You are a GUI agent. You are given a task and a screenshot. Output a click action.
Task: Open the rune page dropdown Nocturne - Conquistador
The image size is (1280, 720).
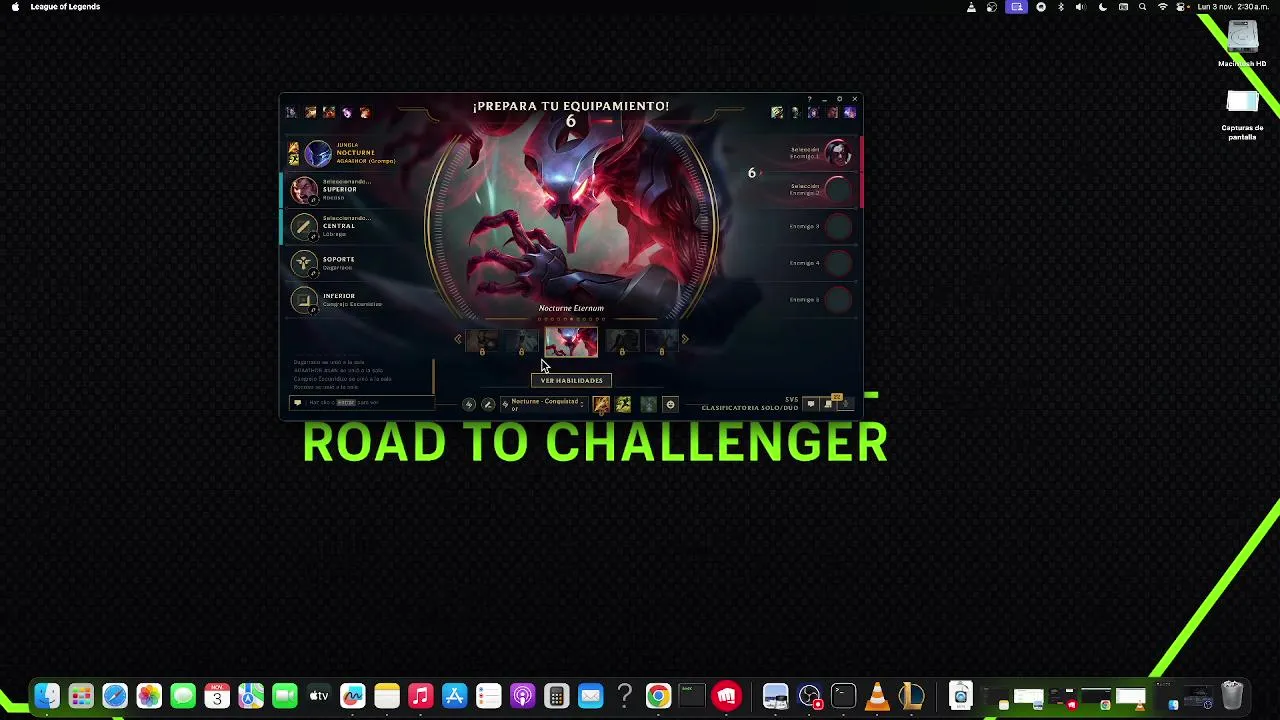pyautogui.click(x=545, y=404)
